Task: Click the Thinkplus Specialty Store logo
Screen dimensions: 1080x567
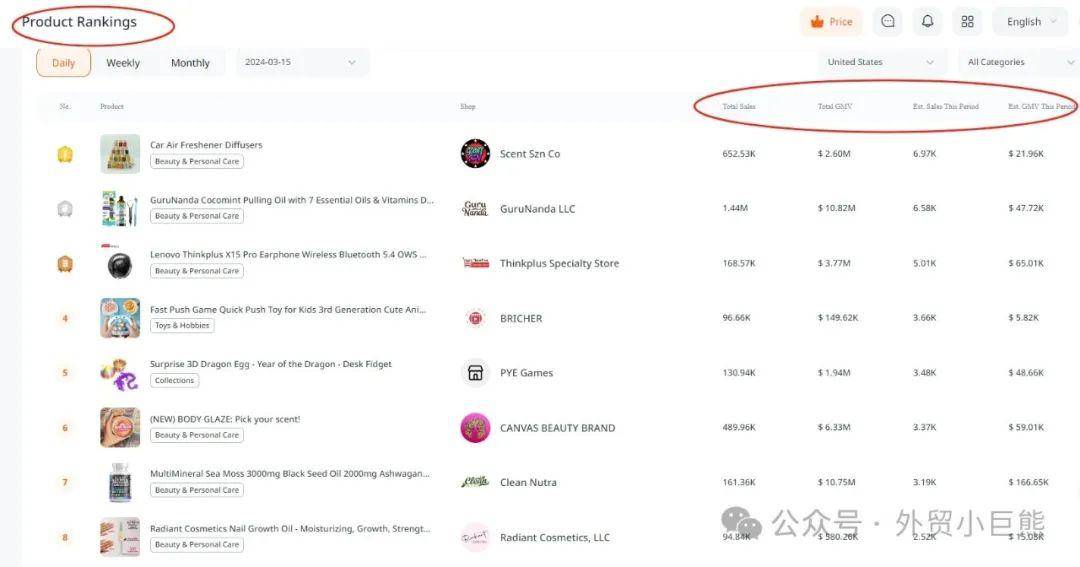Action: (x=475, y=263)
